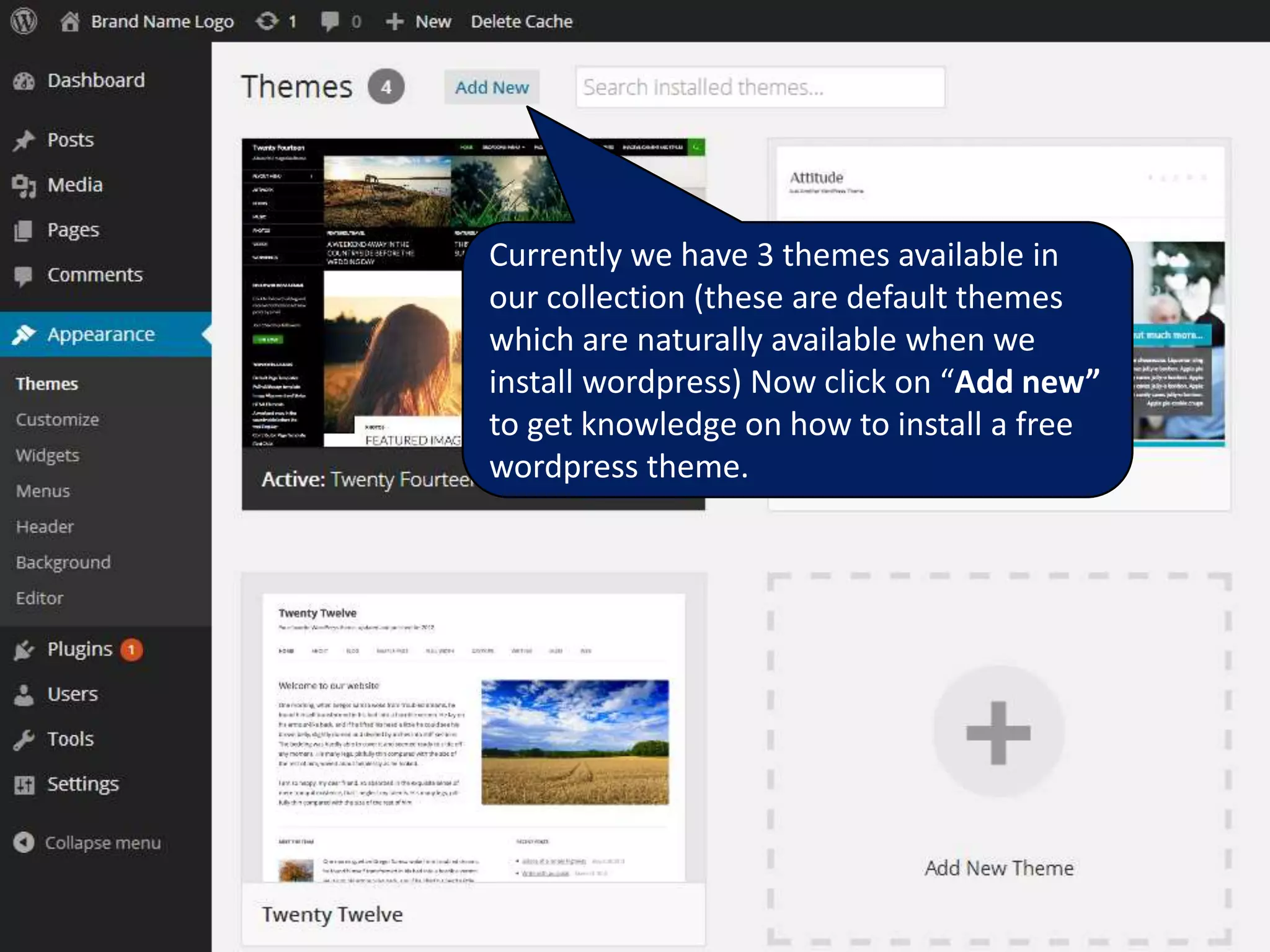Open the Menus submenu link

[x=43, y=491]
